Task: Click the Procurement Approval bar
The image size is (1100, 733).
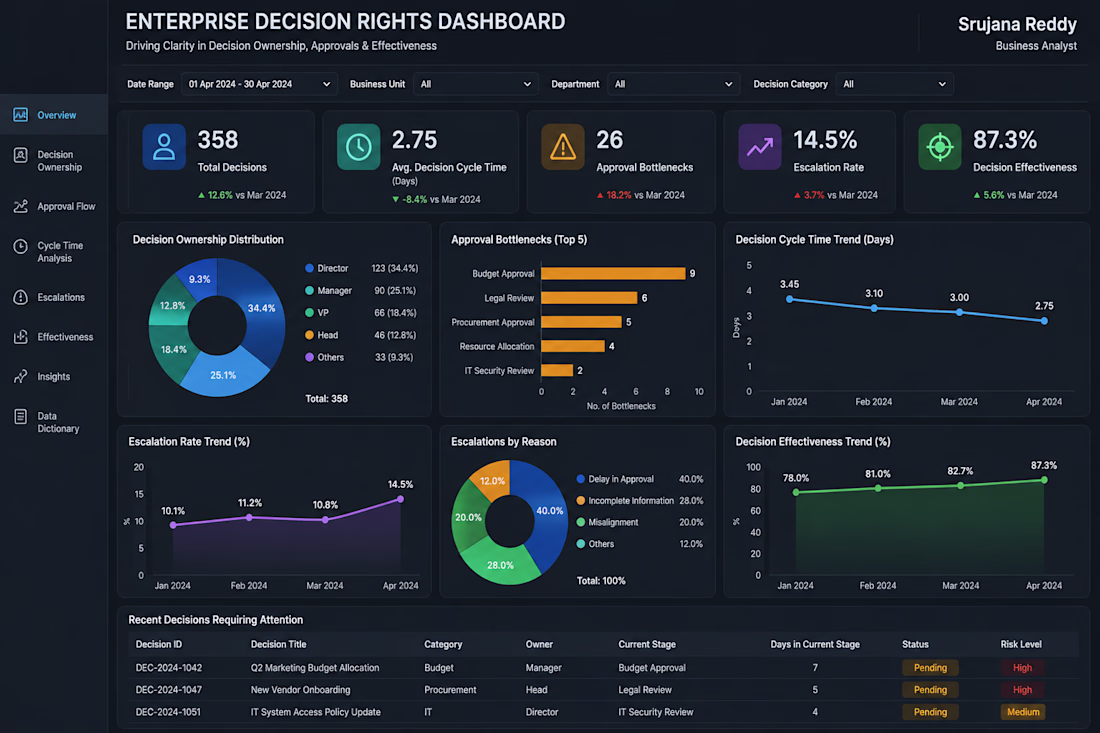Action: click(582, 322)
